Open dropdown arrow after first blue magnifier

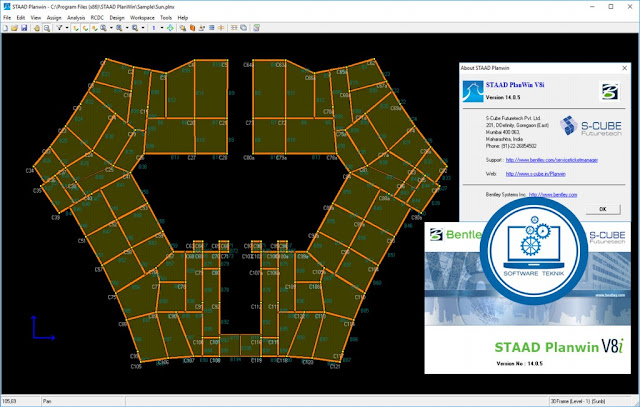(111, 28)
